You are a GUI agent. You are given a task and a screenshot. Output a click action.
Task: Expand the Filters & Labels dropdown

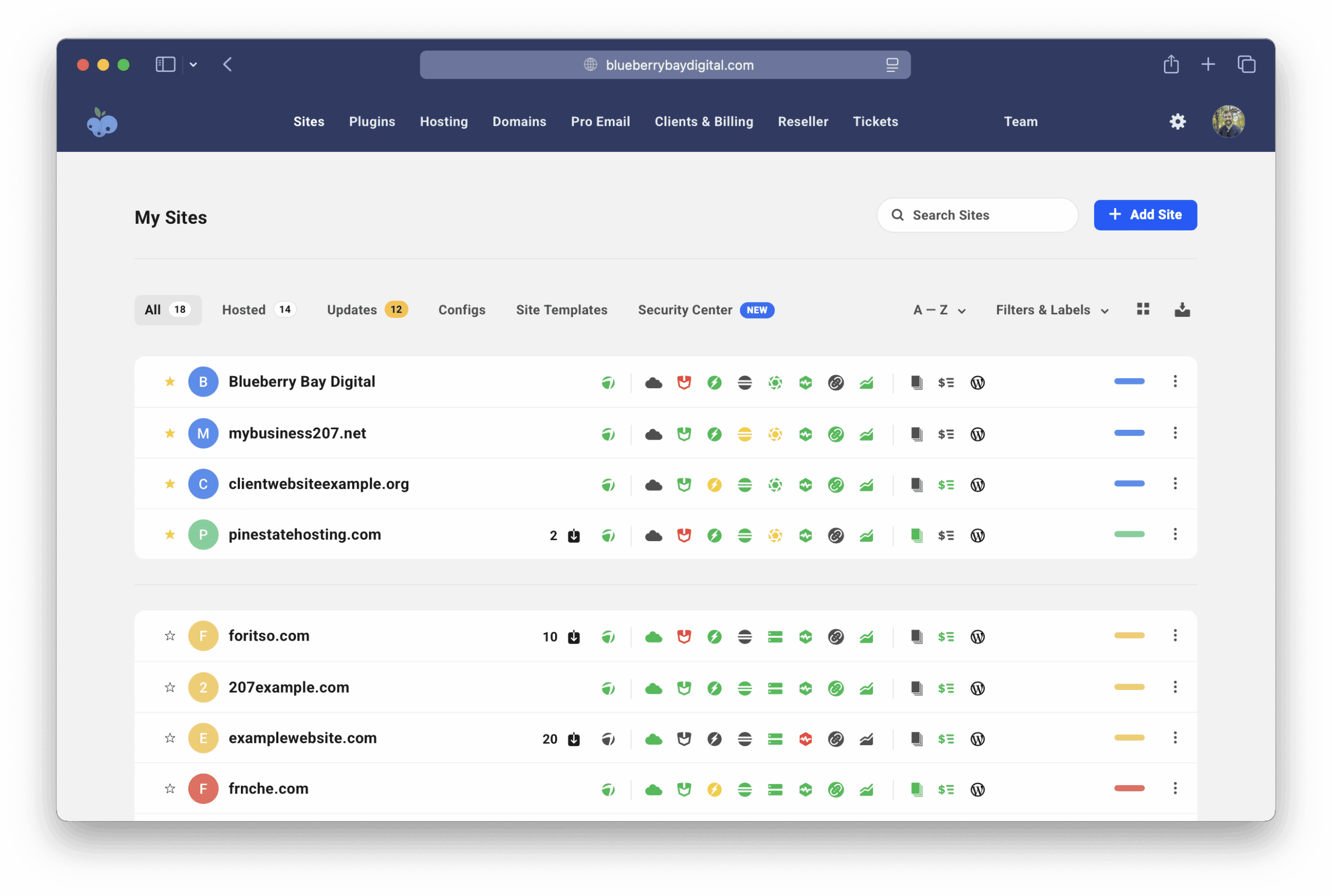[1052, 310]
